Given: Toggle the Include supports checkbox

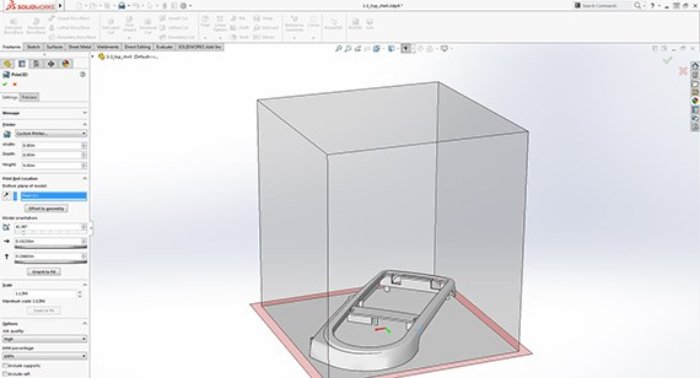Looking at the screenshot, I should [x=5, y=366].
